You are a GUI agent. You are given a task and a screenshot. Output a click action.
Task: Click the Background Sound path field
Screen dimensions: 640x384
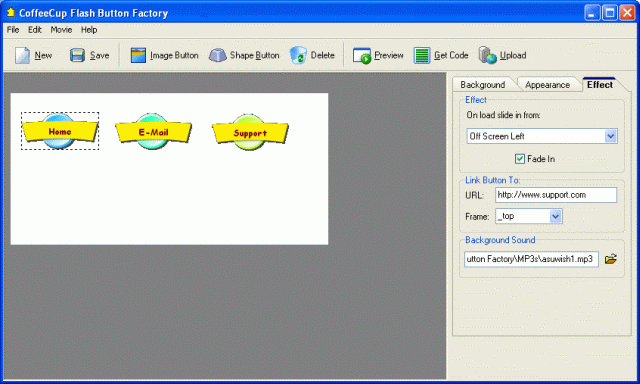531,259
